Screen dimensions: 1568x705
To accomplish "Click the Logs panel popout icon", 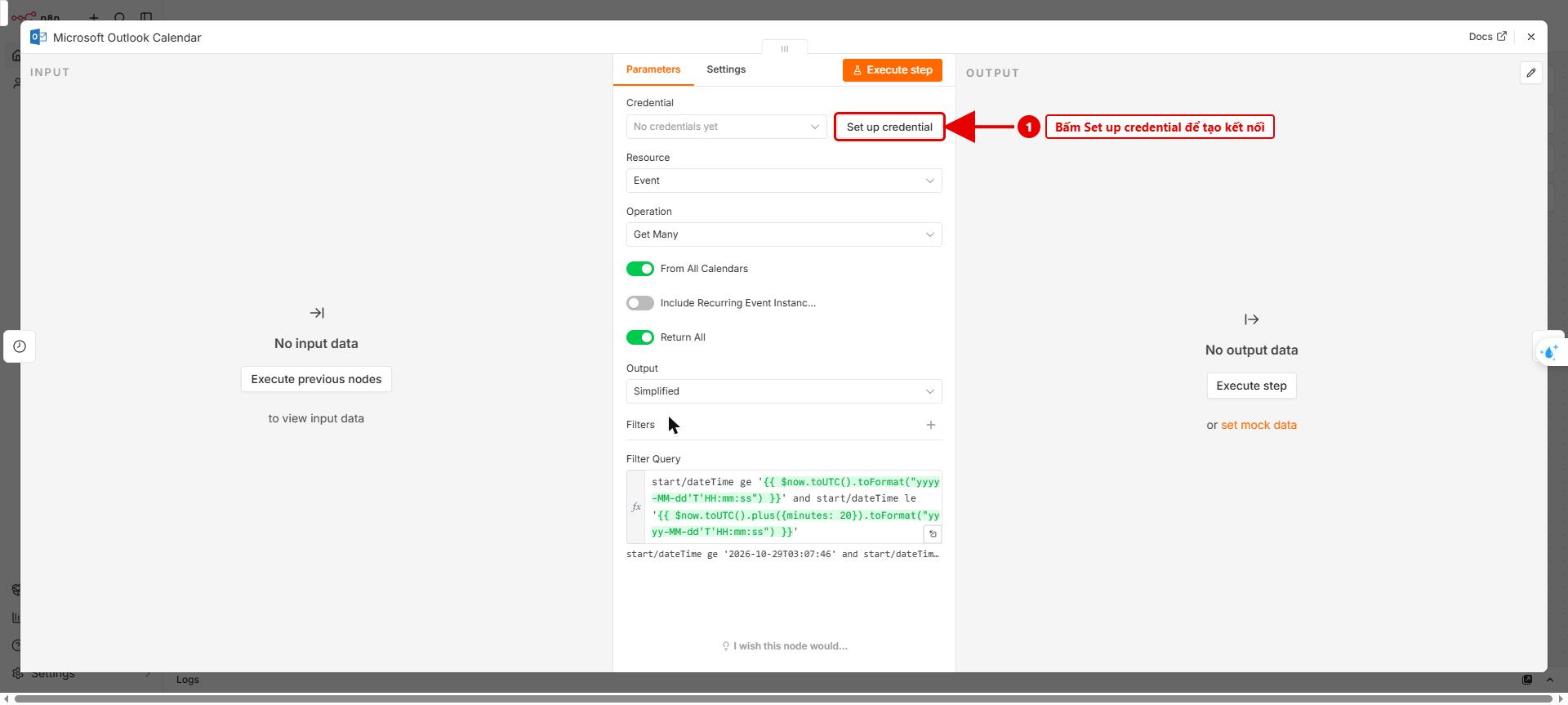I will [x=1527, y=680].
